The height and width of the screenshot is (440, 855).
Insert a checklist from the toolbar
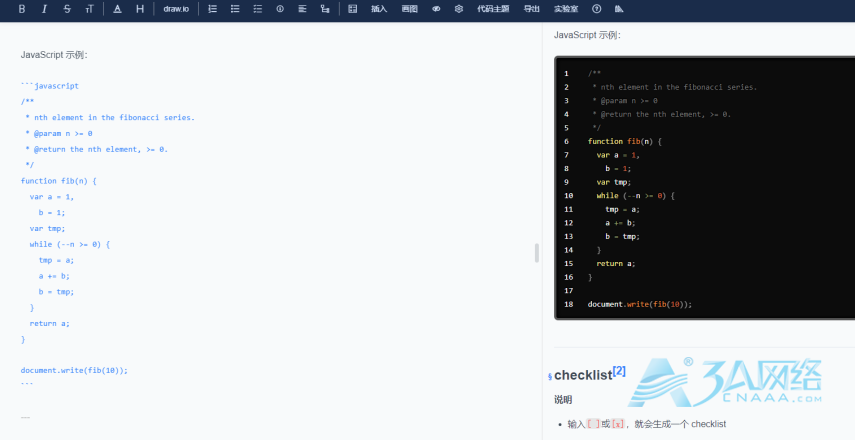257,9
